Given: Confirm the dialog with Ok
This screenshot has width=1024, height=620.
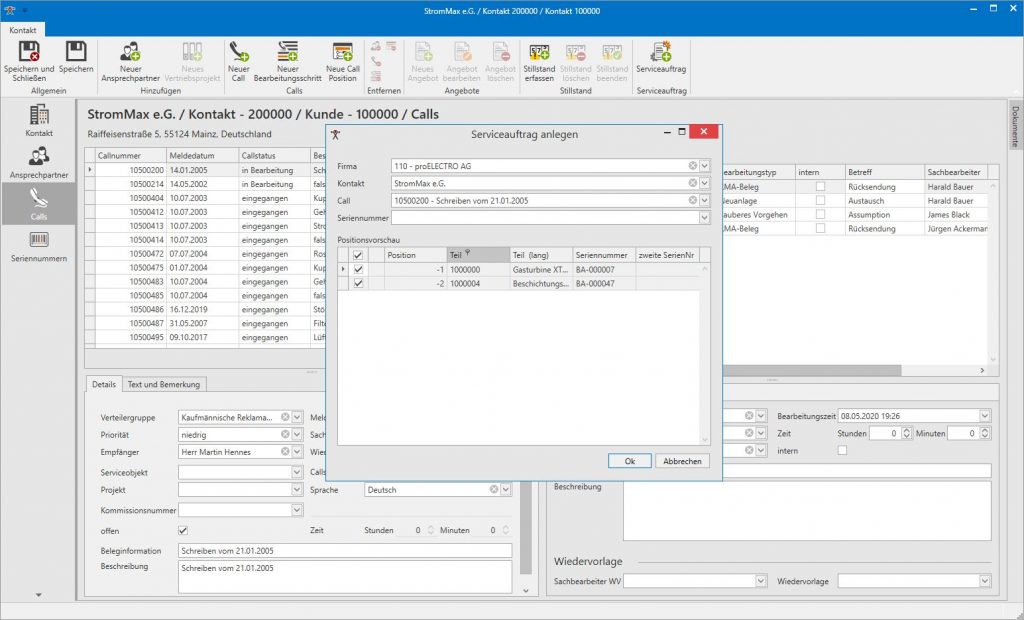Looking at the screenshot, I should (629, 461).
